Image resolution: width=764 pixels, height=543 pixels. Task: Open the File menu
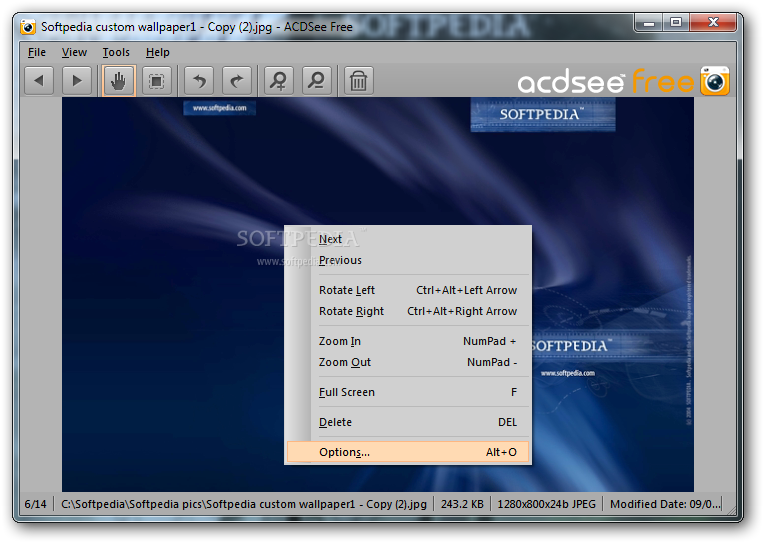(x=37, y=52)
